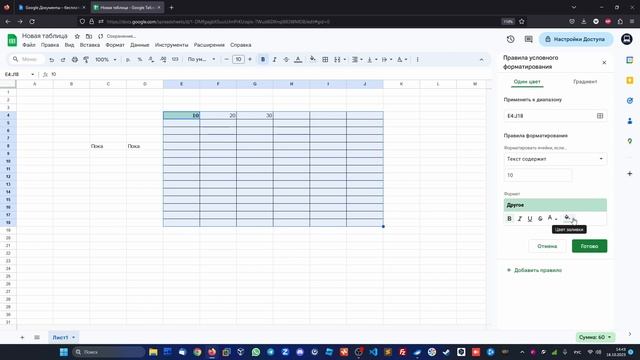Click the font size field showing 10
Screen dimensions: 640x360
coord(238,60)
